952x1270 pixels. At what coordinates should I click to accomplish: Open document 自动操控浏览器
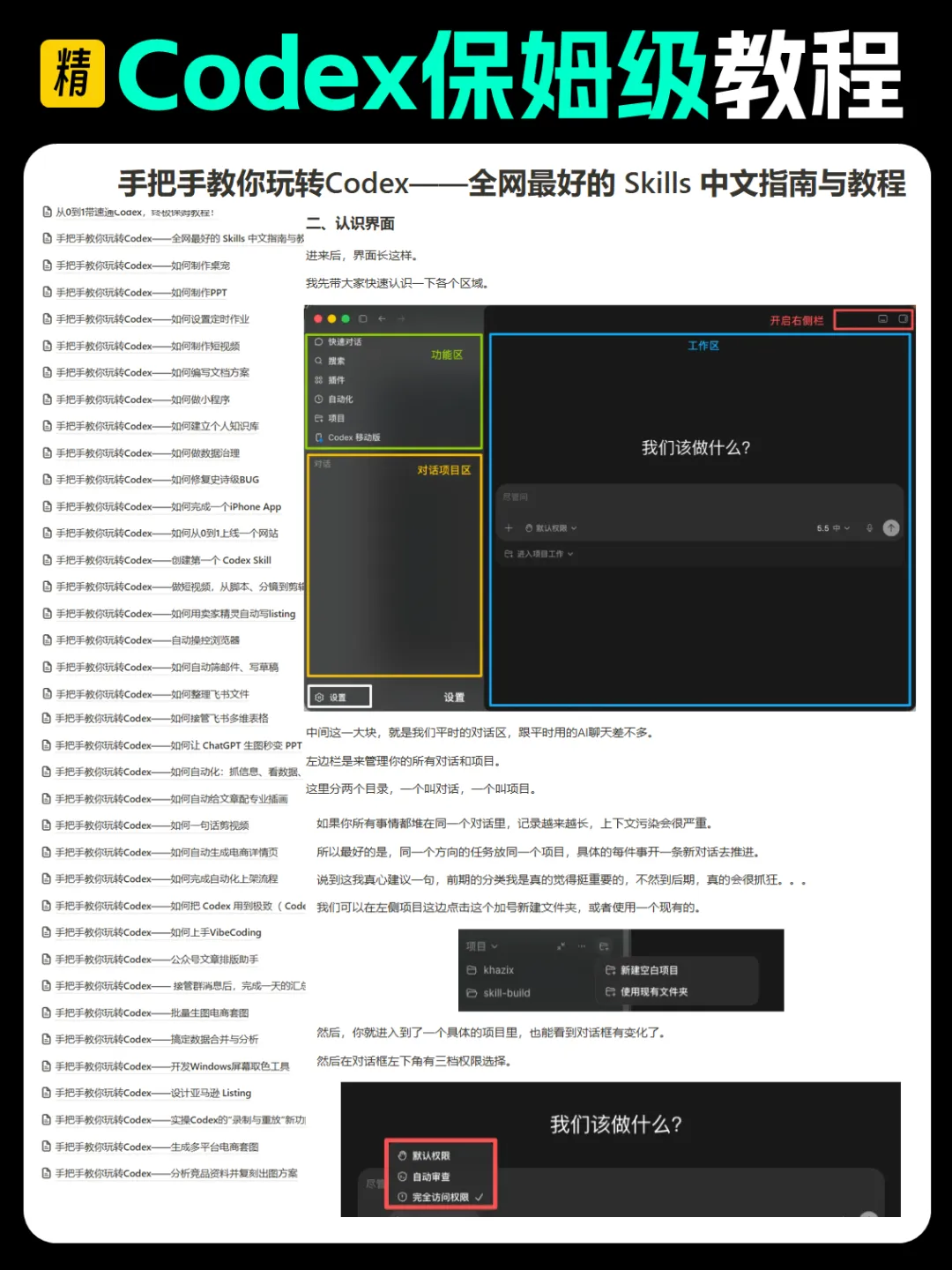tap(142, 640)
